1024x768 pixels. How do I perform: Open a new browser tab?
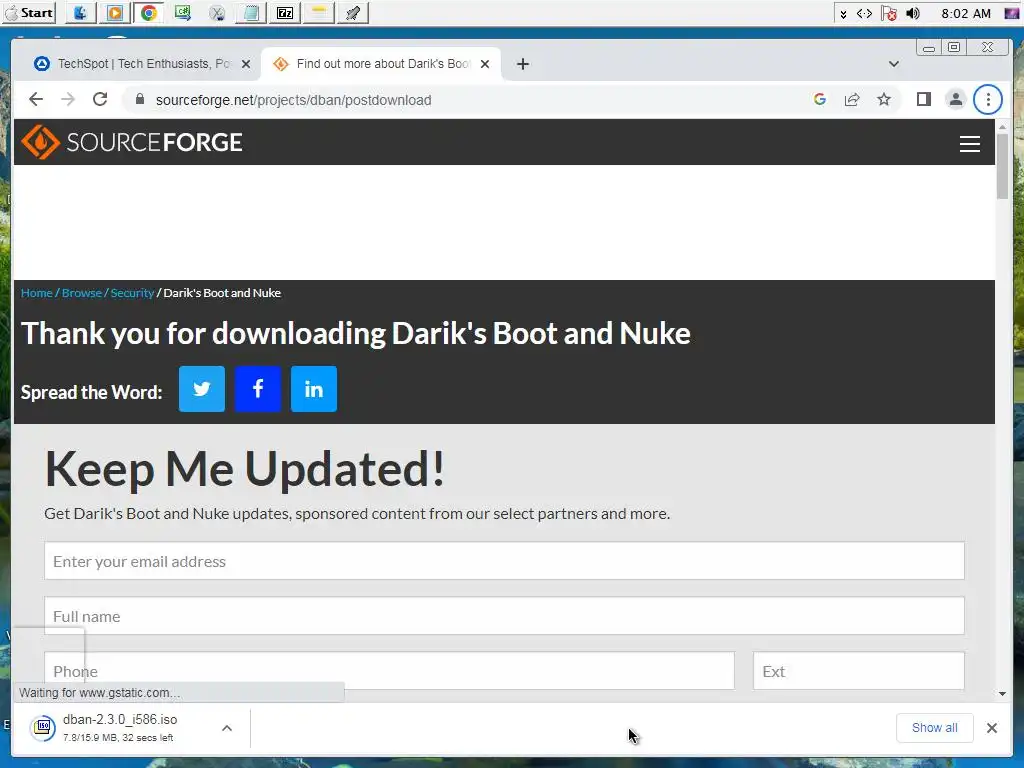[522, 64]
